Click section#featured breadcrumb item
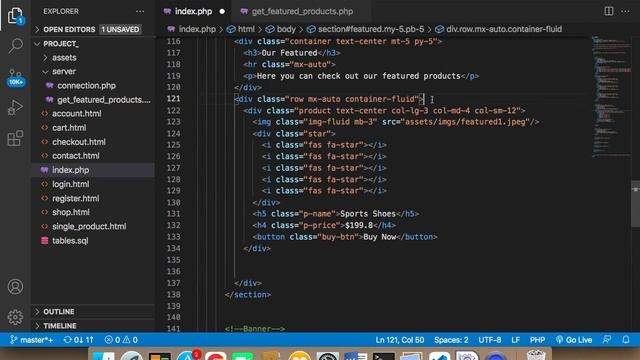This screenshot has height=360, width=640. pos(366,29)
